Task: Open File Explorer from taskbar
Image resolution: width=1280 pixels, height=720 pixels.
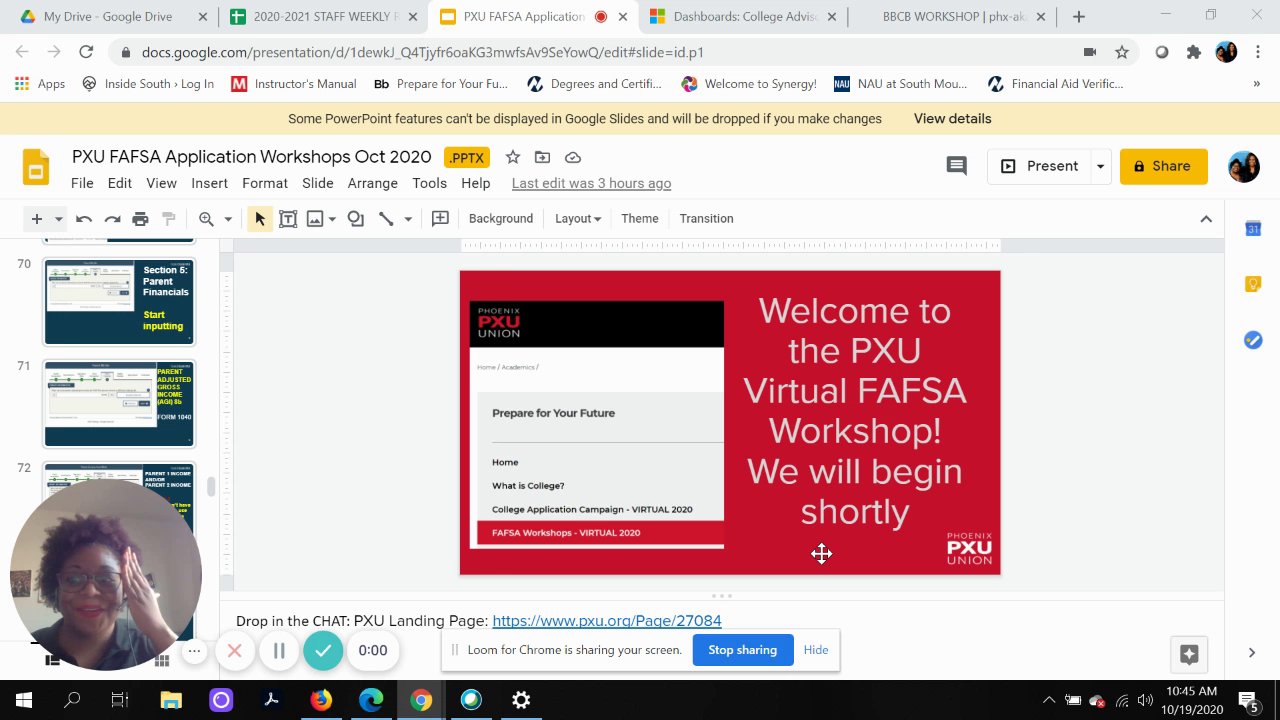Action: [x=171, y=700]
